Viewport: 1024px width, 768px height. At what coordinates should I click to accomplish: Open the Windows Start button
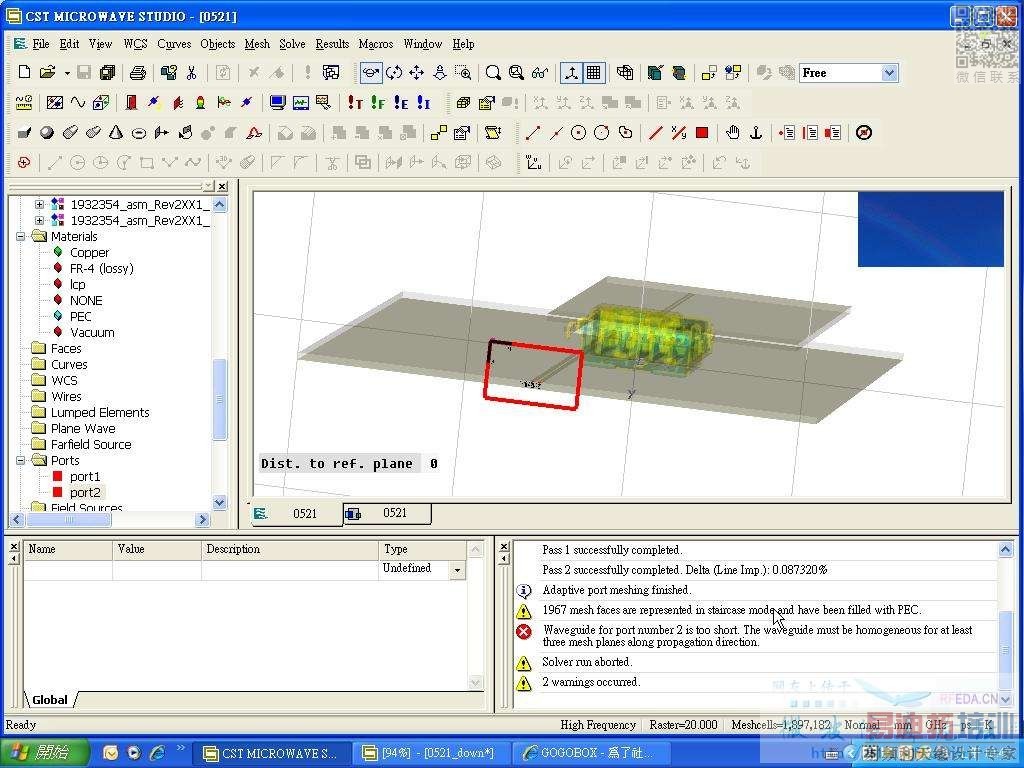coord(44,752)
